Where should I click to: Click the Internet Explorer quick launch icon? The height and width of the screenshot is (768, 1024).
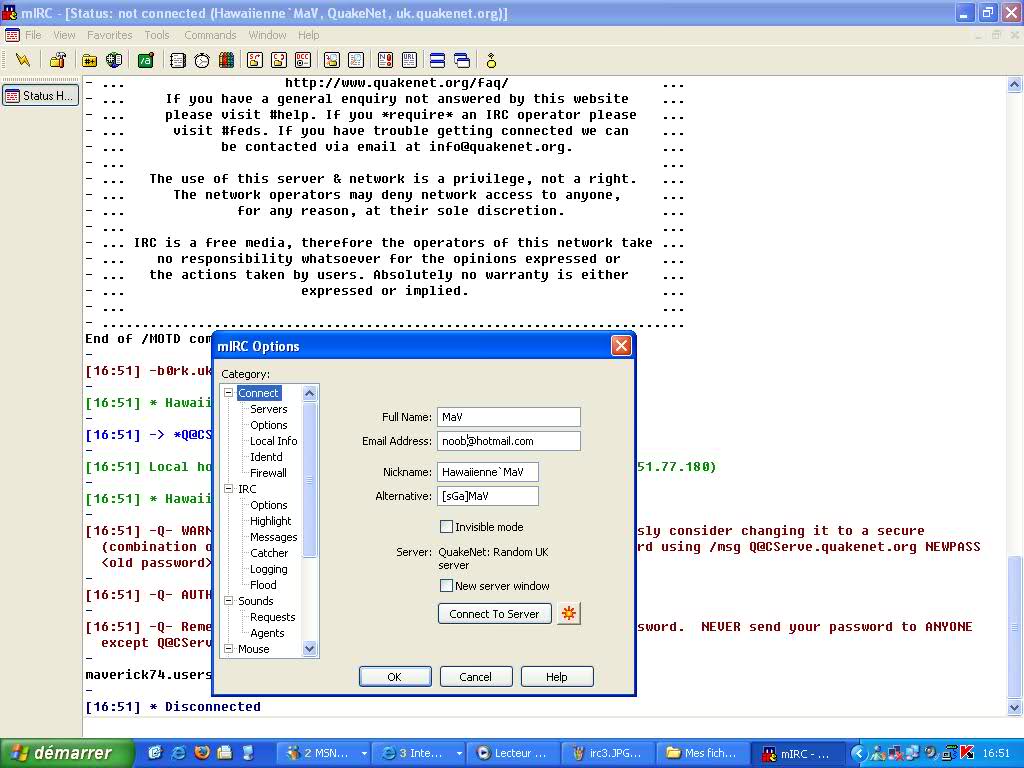click(178, 752)
